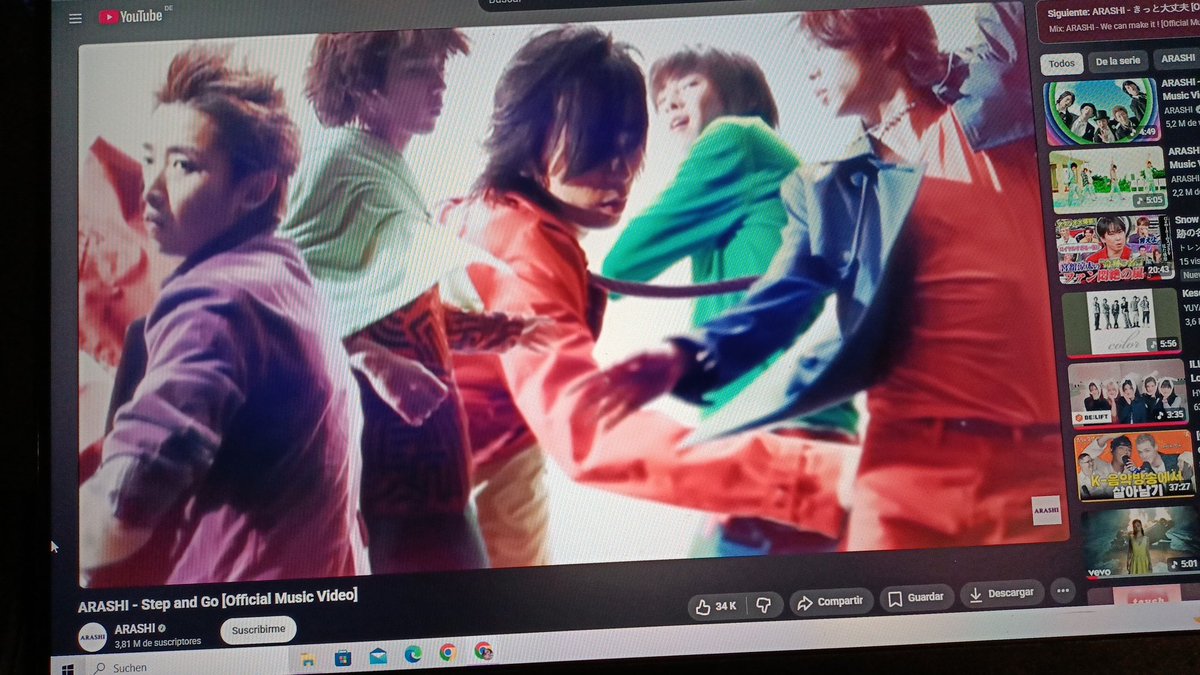Open the Siguiente ARASHI mix playlist panel
Image resolution: width=1200 pixels, height=675 pixels.
1117,21
